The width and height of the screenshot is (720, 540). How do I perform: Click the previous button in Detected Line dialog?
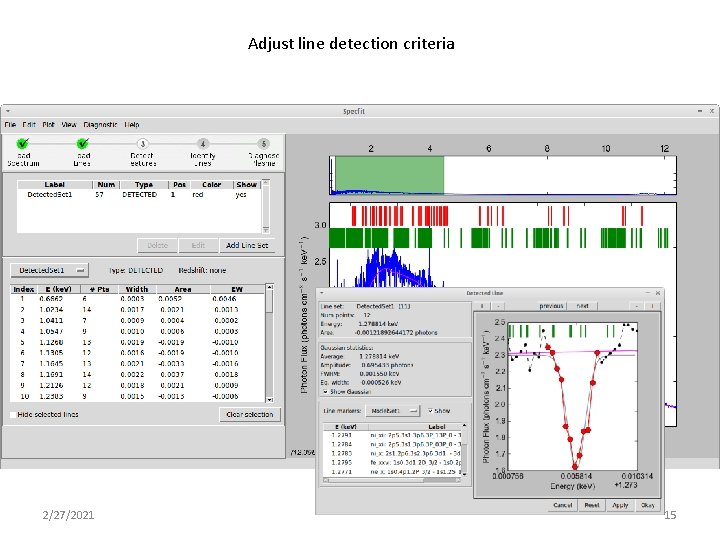click(x=551, y=306)
